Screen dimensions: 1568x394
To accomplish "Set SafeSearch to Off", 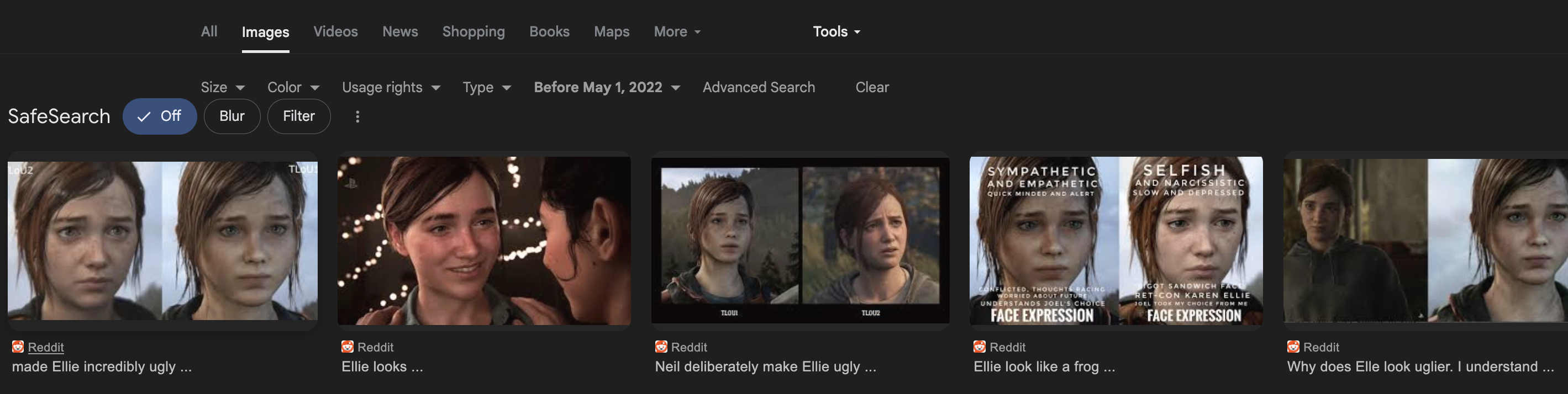I will [160, 116].
